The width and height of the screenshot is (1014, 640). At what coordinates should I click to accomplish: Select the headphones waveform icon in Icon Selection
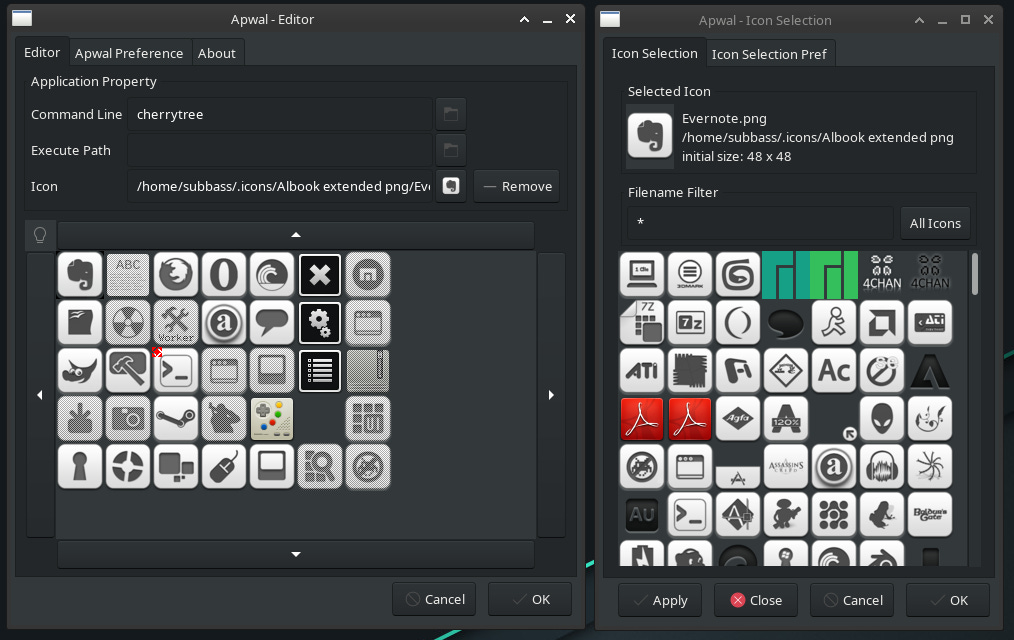[x=881, y=466]
